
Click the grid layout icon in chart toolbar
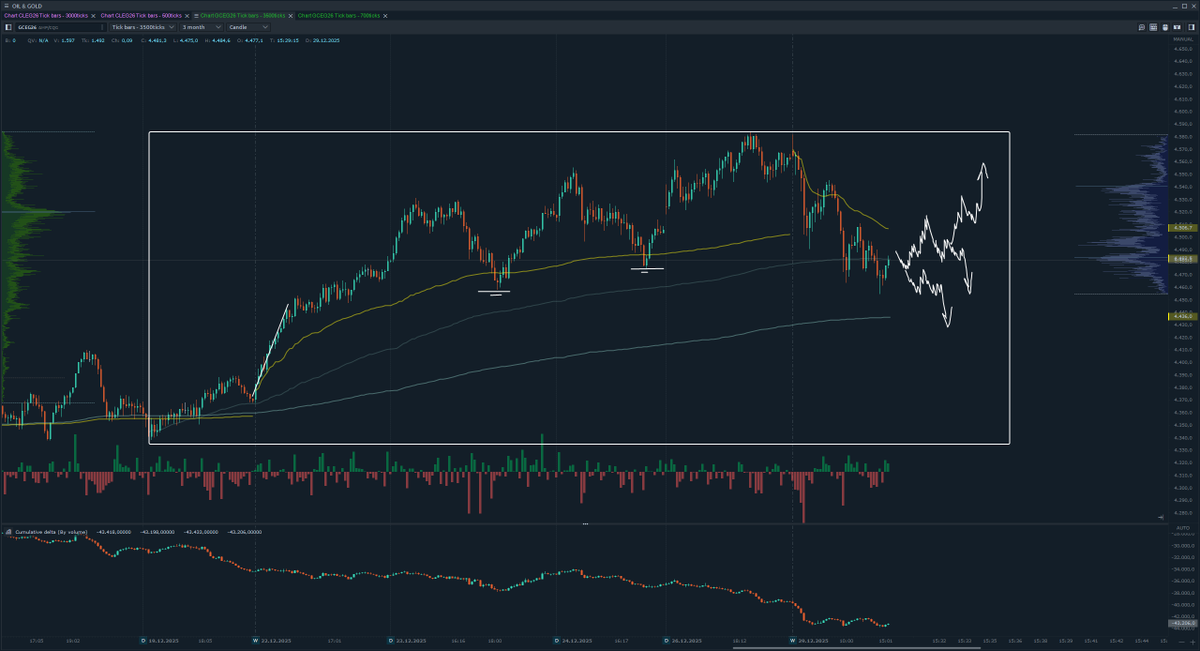point(1153,27)
